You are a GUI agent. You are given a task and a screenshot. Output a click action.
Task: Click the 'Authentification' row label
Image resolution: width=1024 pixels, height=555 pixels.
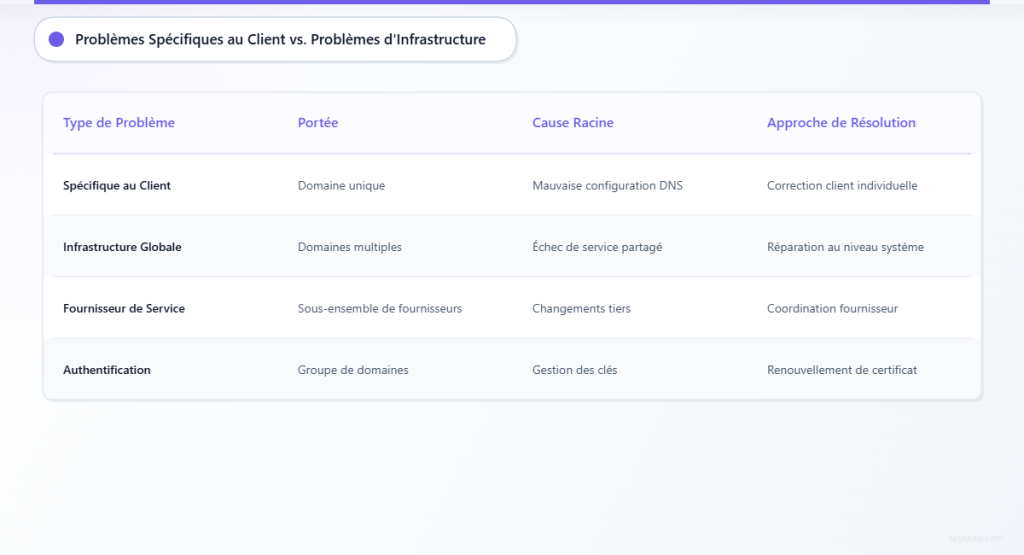(106, 370)
